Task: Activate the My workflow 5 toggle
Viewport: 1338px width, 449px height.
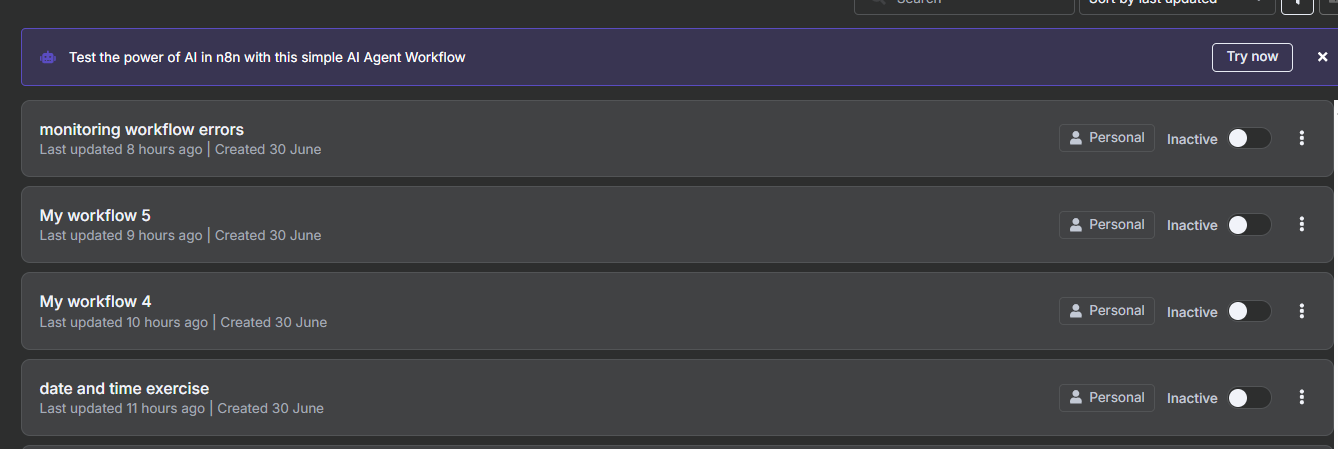Action: point(1249,225)
